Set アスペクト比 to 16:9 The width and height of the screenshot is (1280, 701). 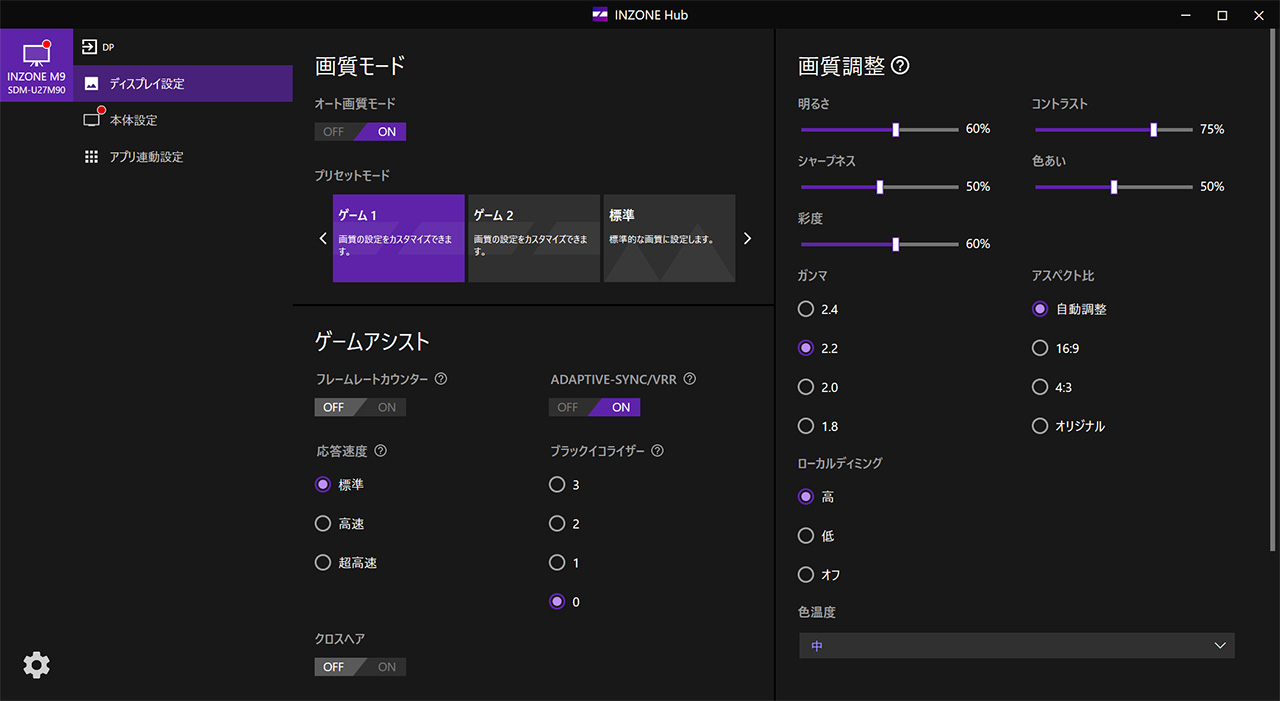pos(1040,349)
